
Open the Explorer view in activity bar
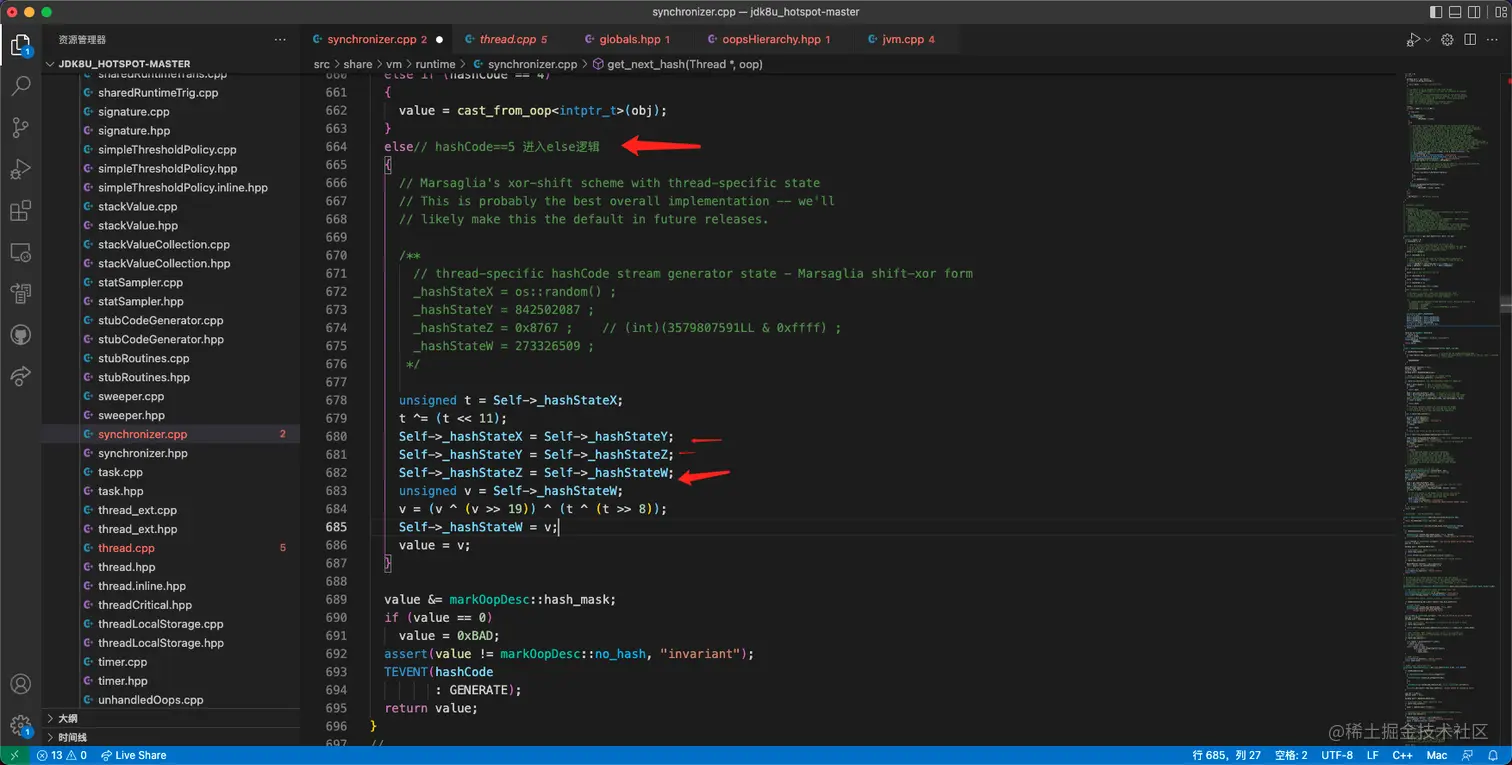pyautogui.click(x=20, y=45)
